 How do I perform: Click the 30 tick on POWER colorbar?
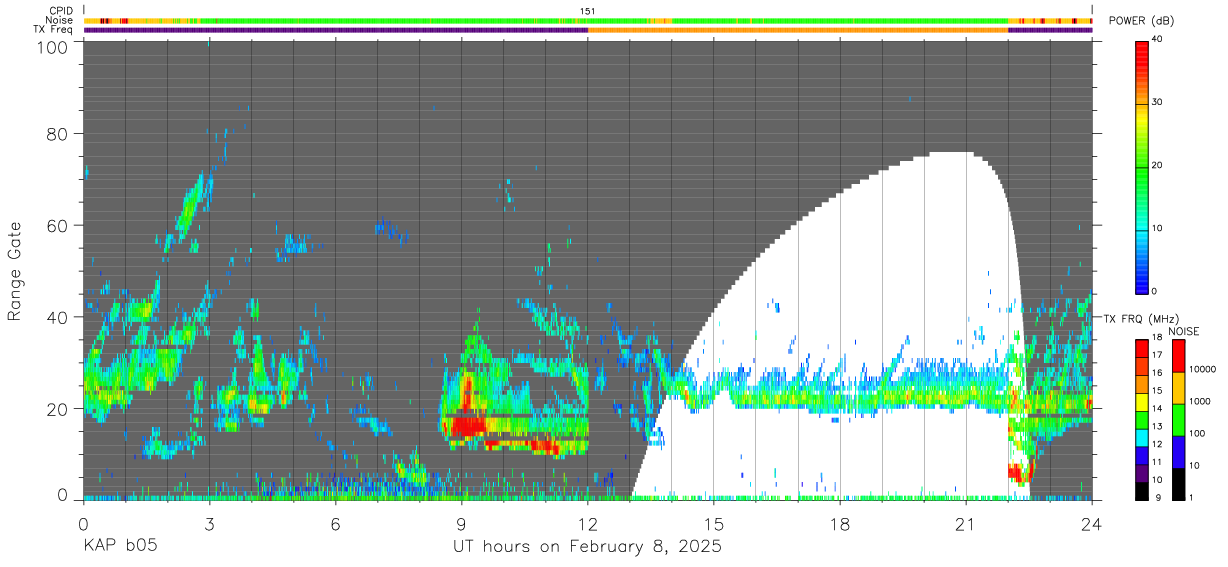1156,102
